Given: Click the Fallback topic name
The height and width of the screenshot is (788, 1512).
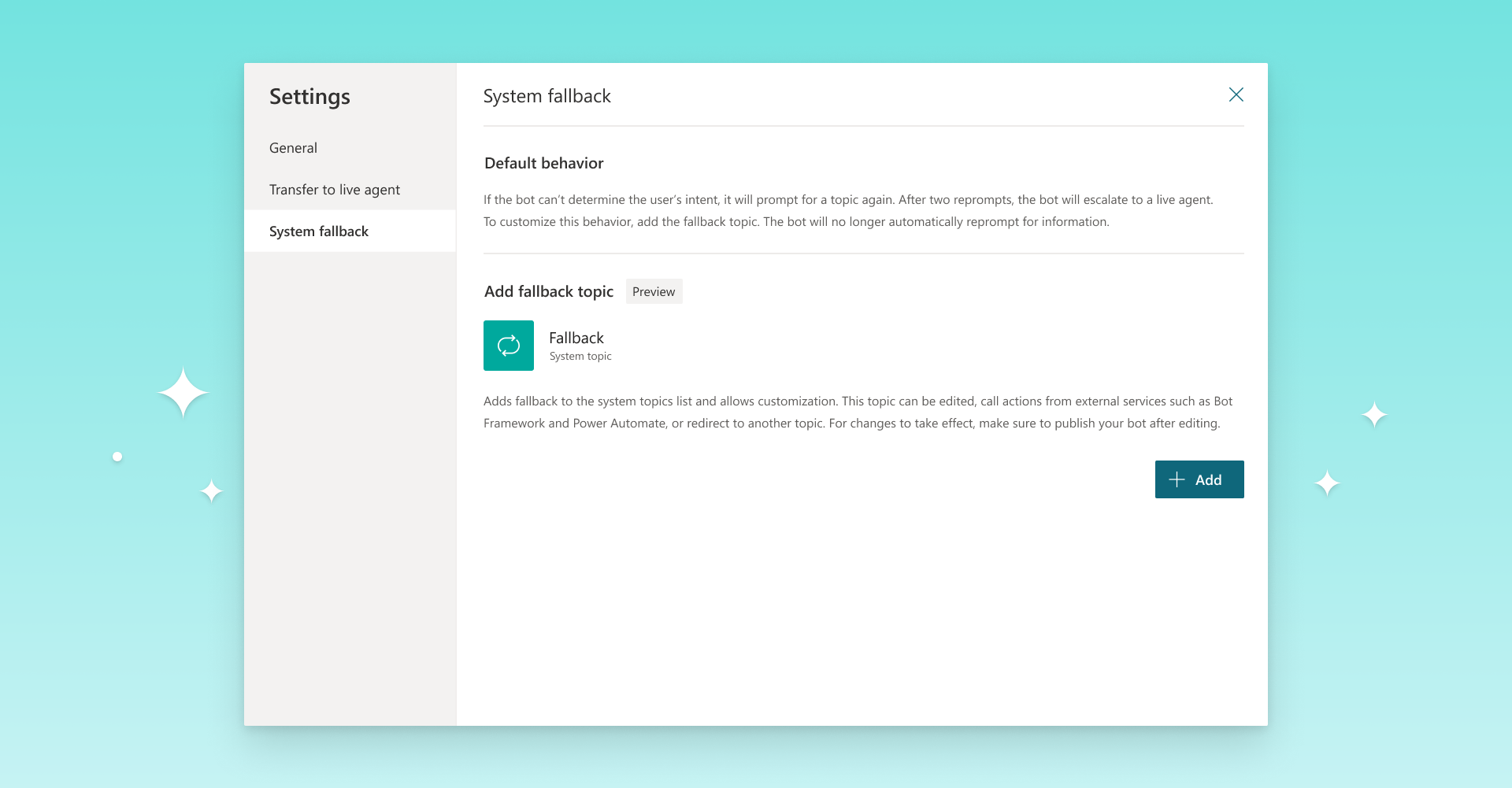Looking at the screenshot, I should click(576, 338).
